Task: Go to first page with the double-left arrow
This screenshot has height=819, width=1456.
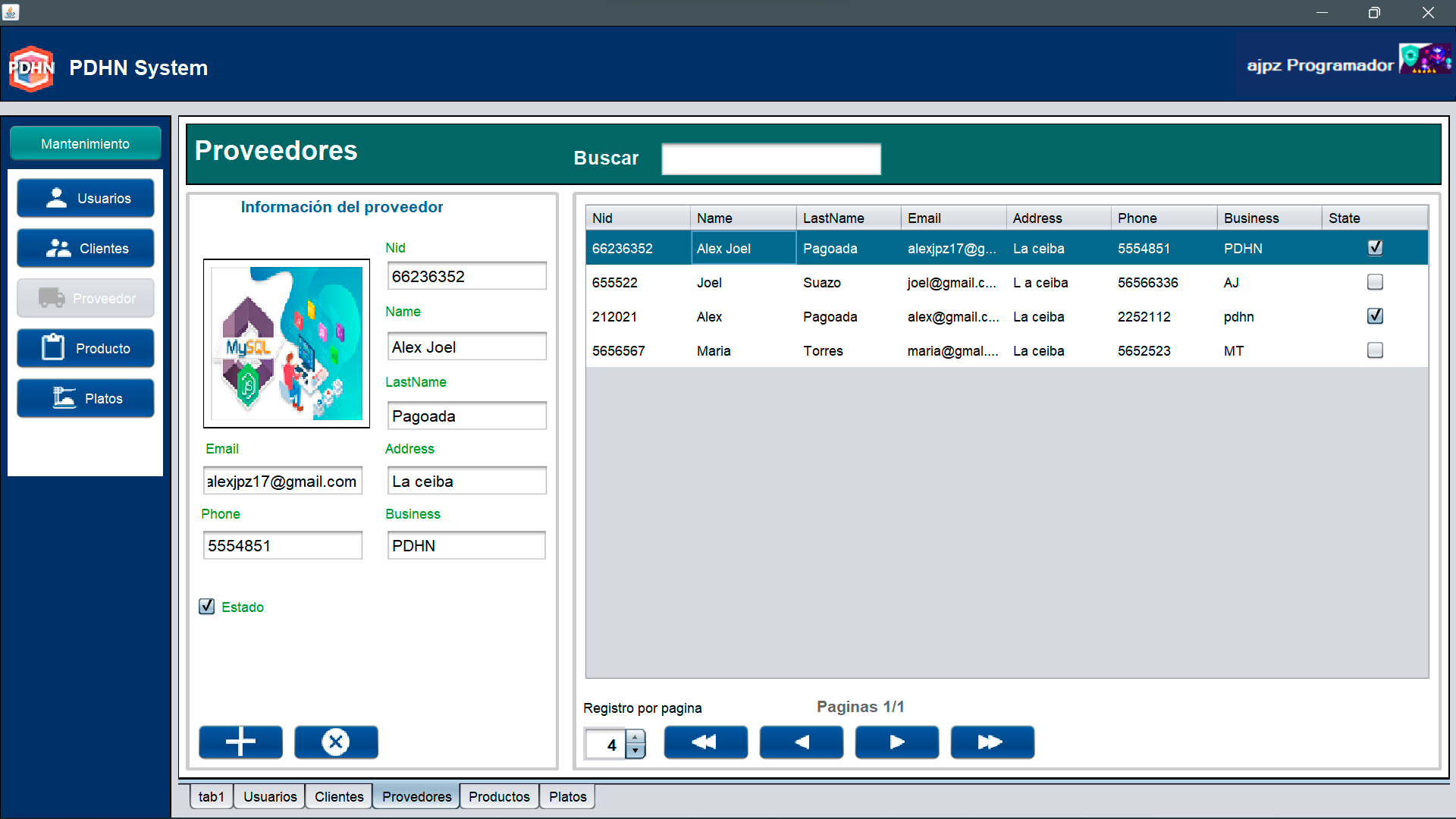Action: tap(705, 742)
